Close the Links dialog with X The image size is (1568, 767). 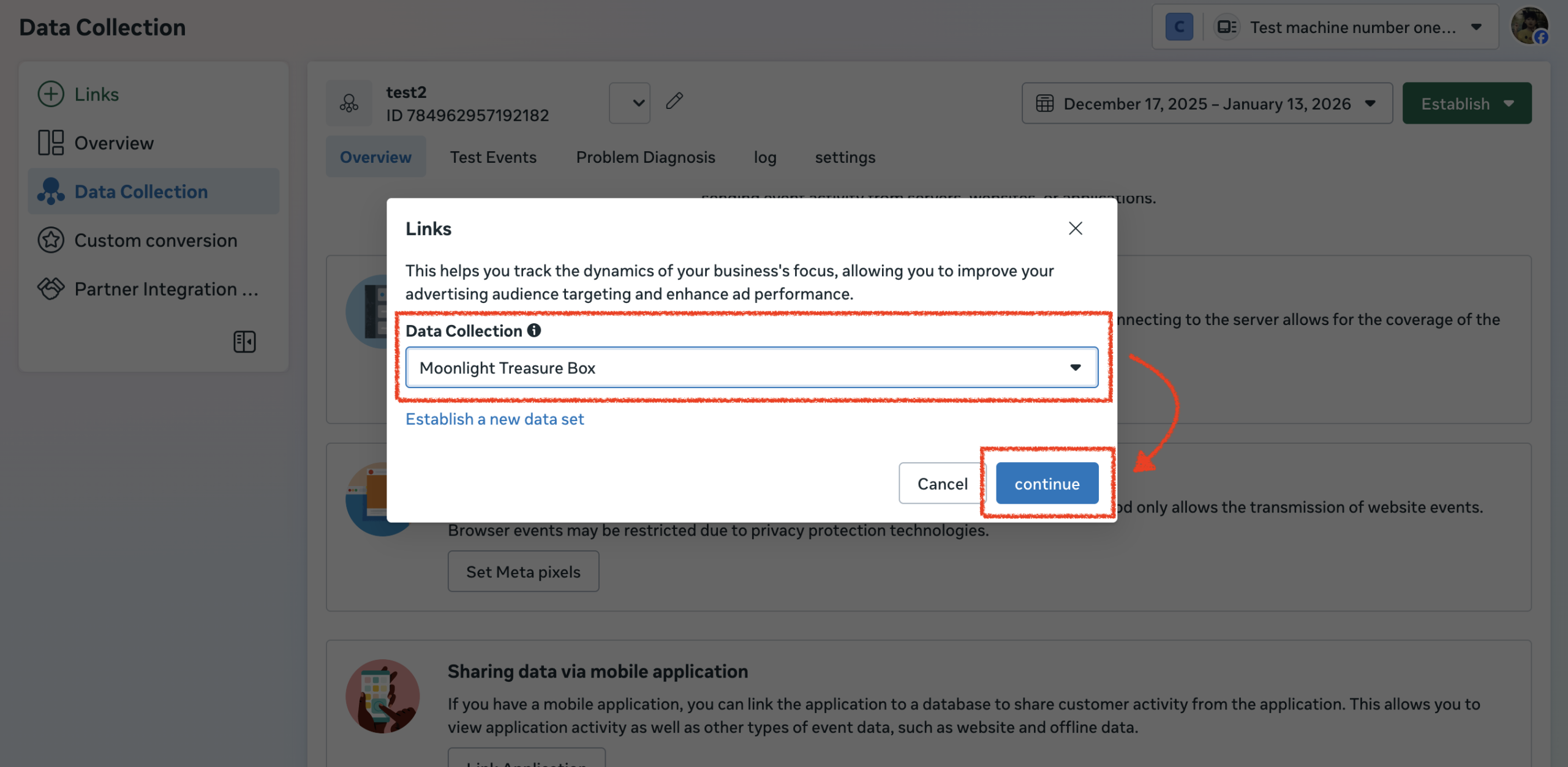tap(1075, 228)
